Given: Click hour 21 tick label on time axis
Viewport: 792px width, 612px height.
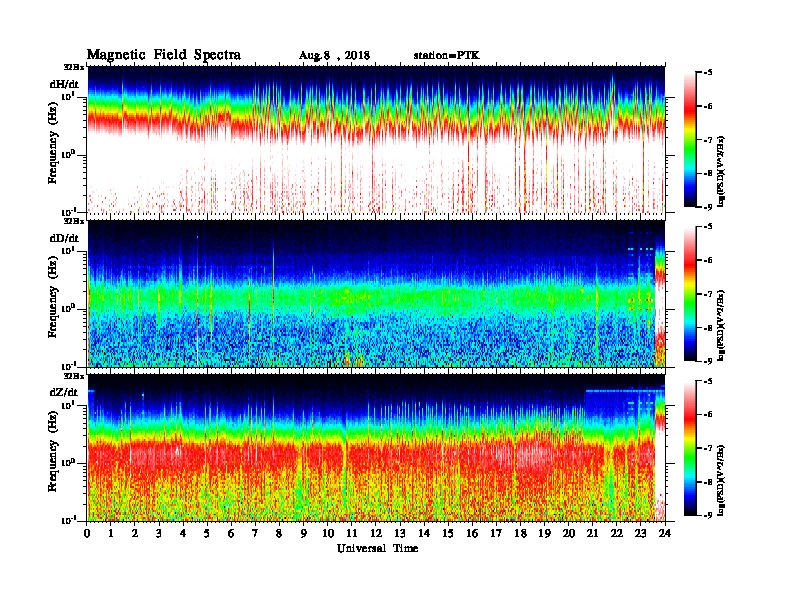Looking at the screenshot, I should [x=592, y=533].
